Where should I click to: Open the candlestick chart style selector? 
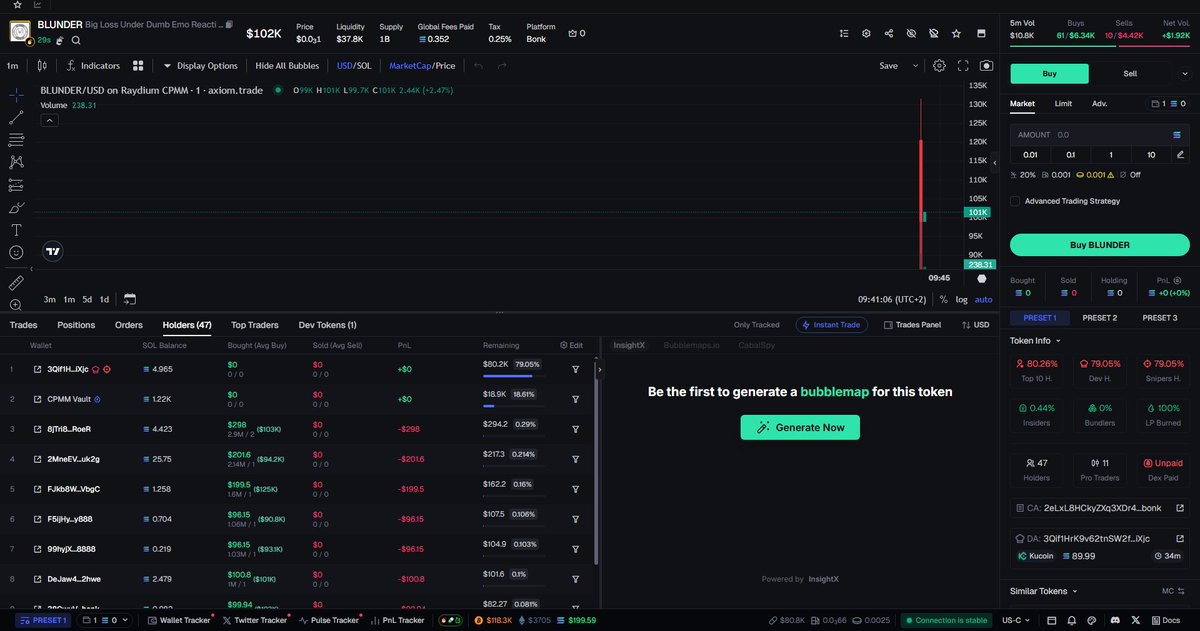click(41, 66)
